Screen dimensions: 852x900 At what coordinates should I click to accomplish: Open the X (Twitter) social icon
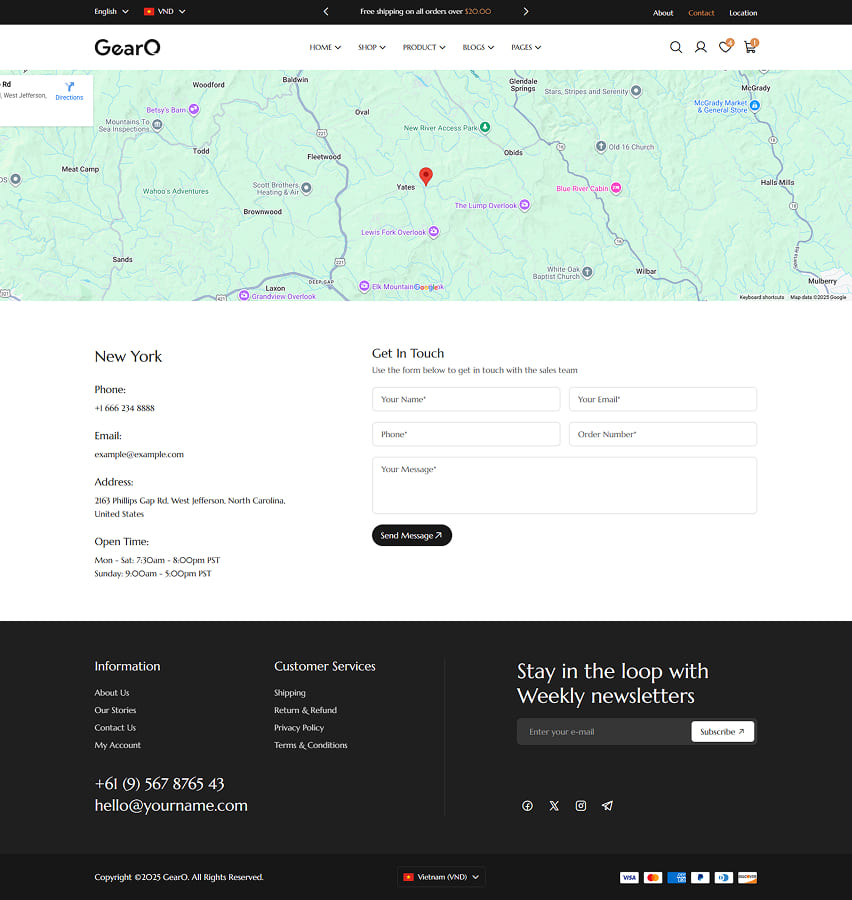click(x=554, y=806)
